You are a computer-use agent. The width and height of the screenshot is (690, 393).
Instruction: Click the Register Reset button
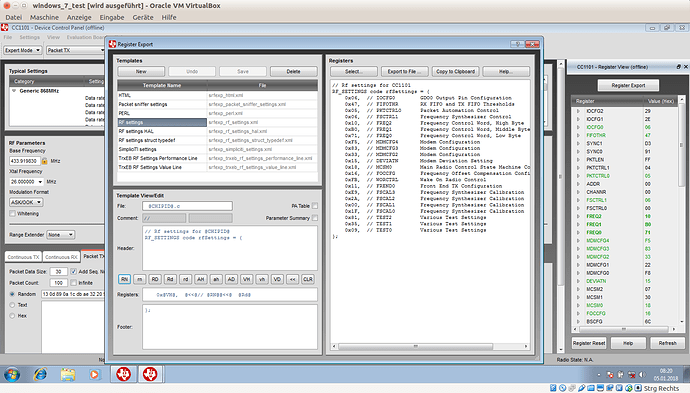(x=589, y=343)
